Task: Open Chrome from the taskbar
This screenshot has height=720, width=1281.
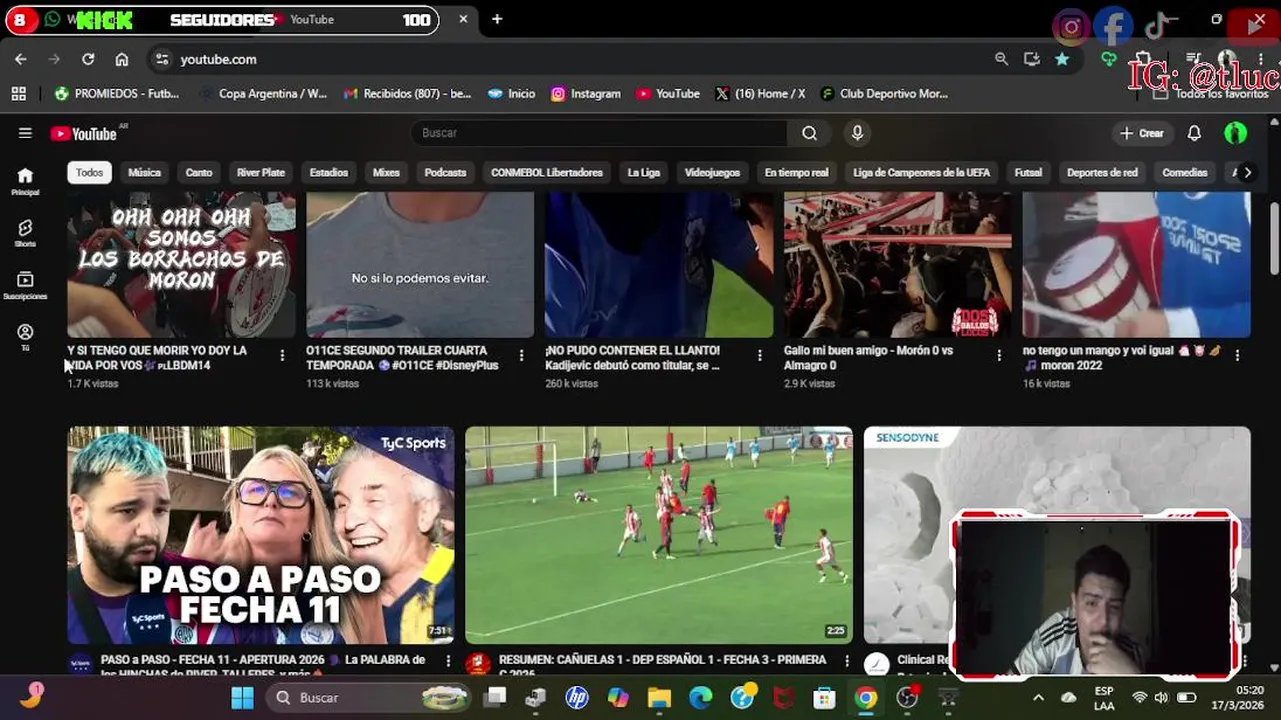Action: 865,697
